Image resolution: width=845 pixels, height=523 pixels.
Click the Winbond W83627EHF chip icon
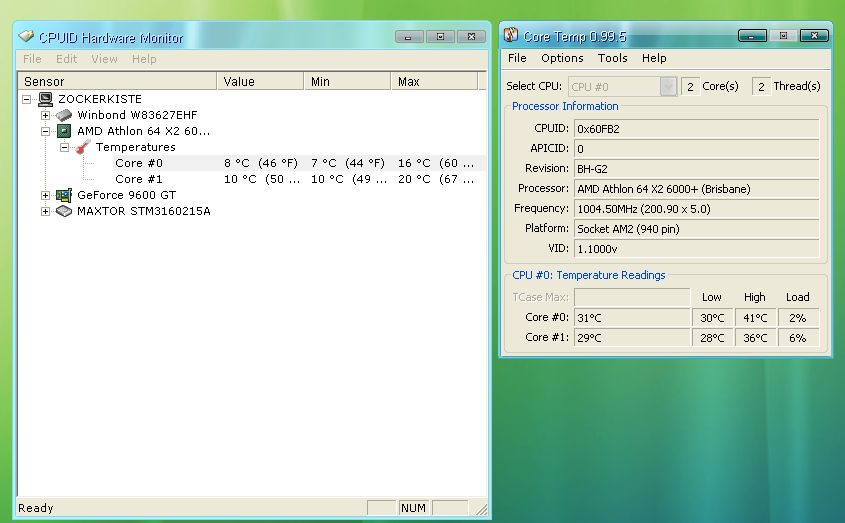coord(64,115)
